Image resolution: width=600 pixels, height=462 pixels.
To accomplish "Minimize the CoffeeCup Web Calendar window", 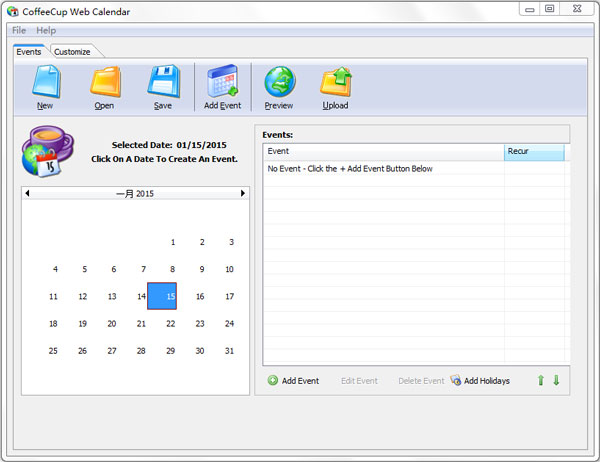I will [x=530, y=9].
